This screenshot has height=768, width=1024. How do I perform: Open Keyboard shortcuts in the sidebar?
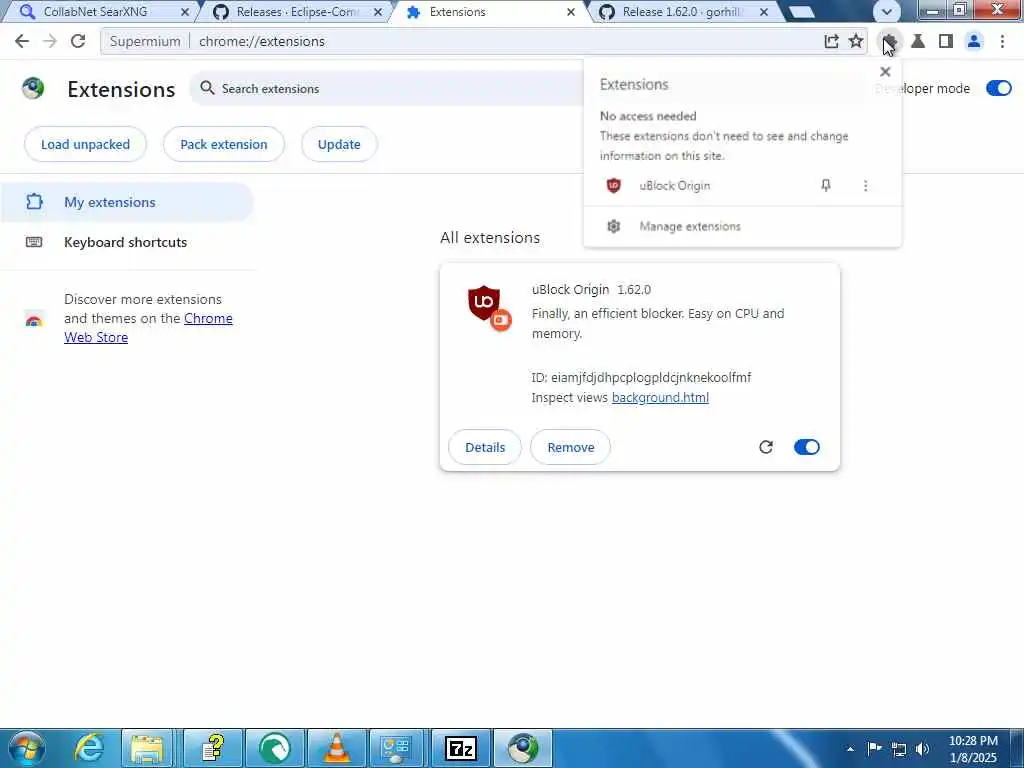pos(127,242)
